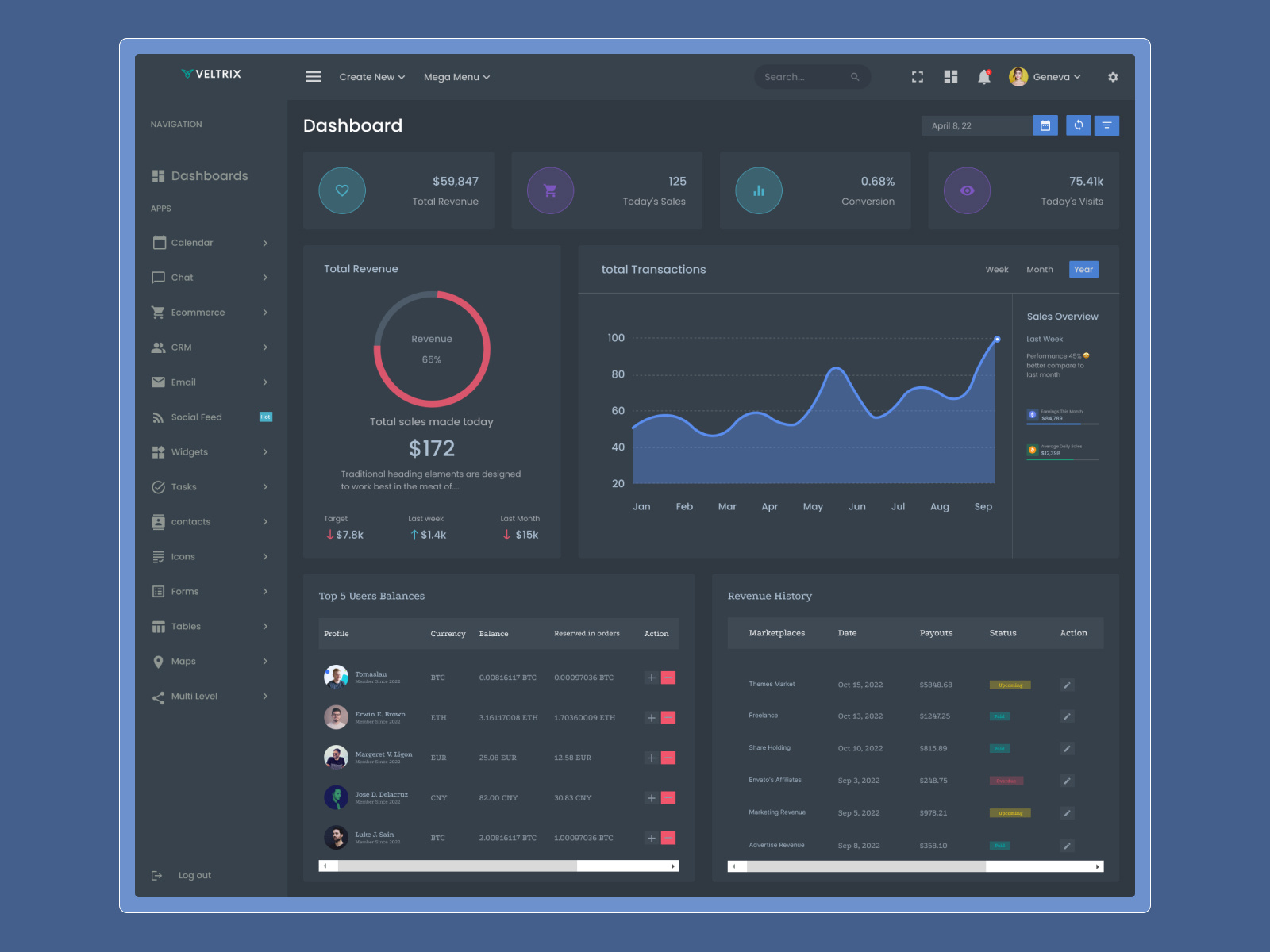Click the Search input field

point(813,77)
